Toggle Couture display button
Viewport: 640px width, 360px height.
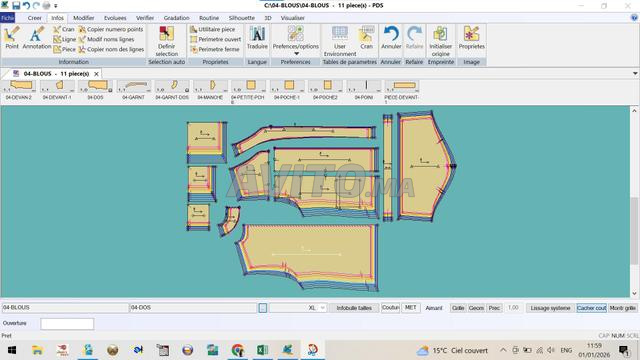pyautogui.click(x=390, y=307)
